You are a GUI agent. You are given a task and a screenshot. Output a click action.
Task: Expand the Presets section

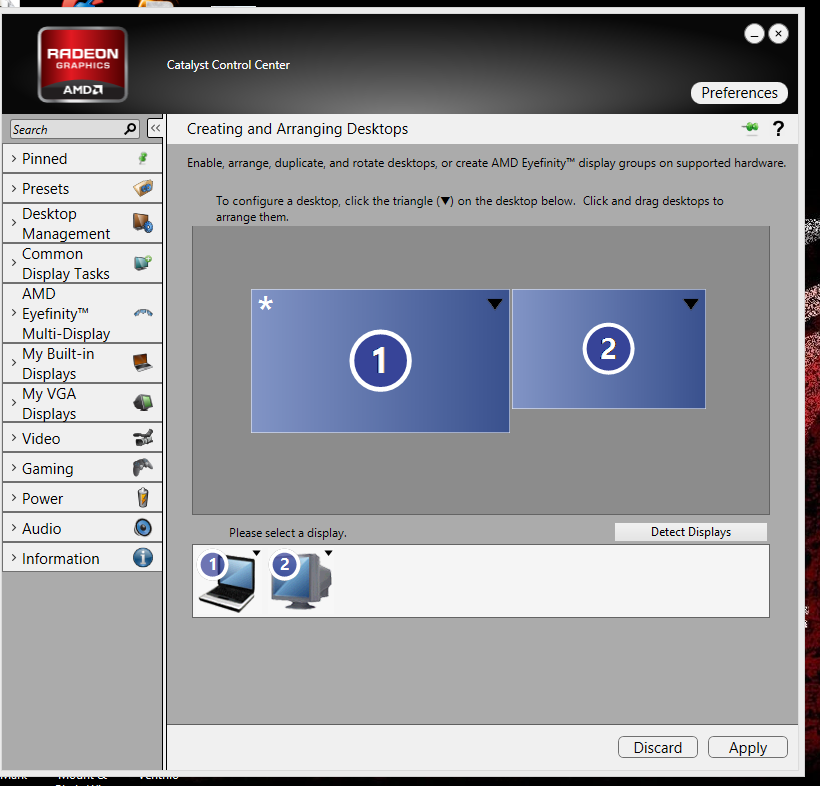(14, 188)
